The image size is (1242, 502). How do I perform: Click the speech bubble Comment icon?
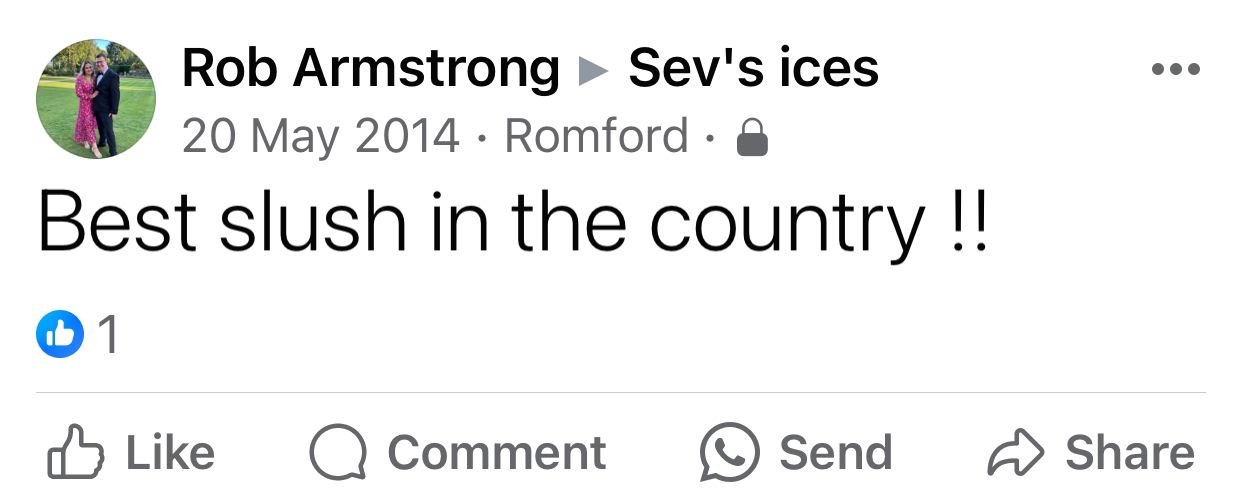(338, 453)
